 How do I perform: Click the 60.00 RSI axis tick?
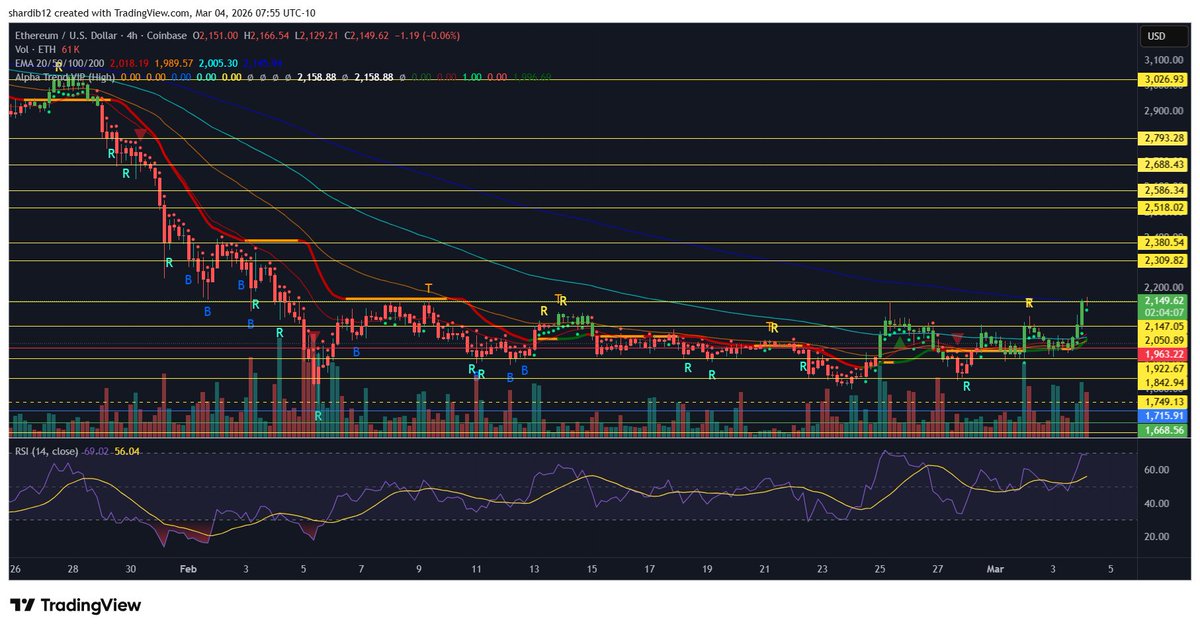tap(1157, 469)
